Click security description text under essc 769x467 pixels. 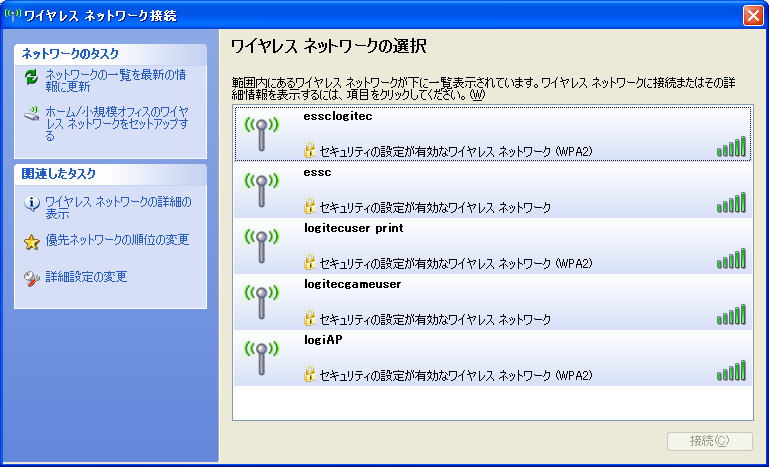coord(435,208)
